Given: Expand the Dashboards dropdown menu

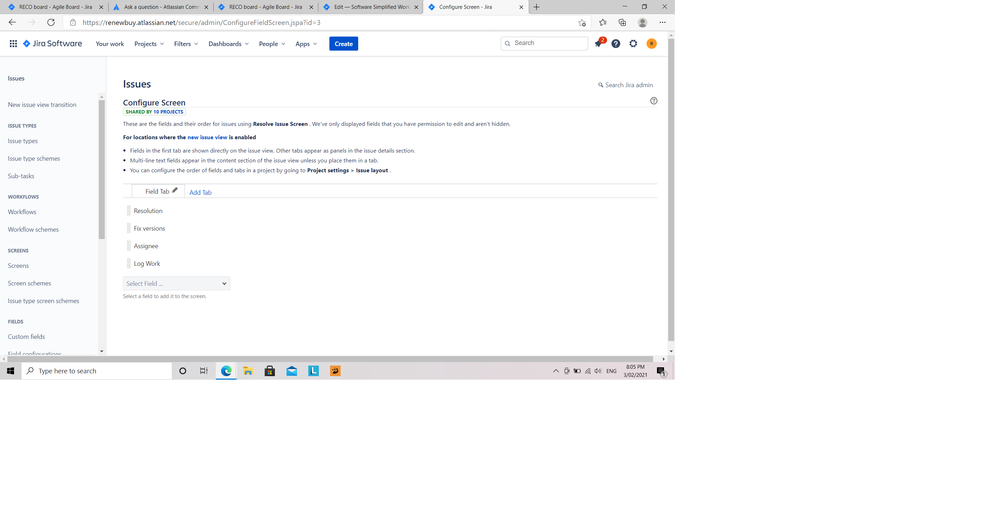Looking at the screenshot, I should tap(229, 44).
